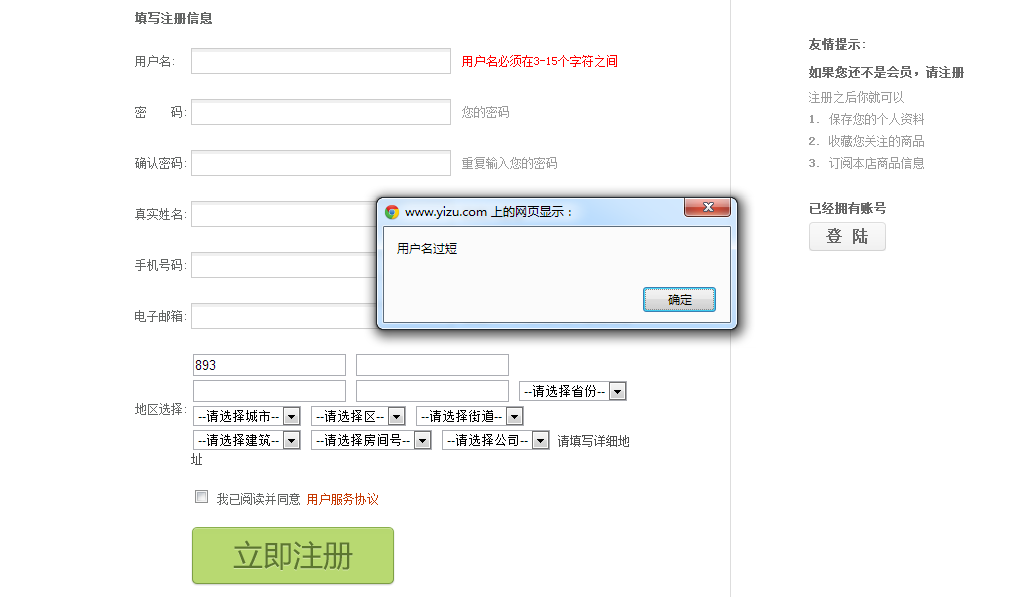Click the 收藏您关注的商品 tip
The height and width of the screenshot is (597, 1030).
point(876,141)
